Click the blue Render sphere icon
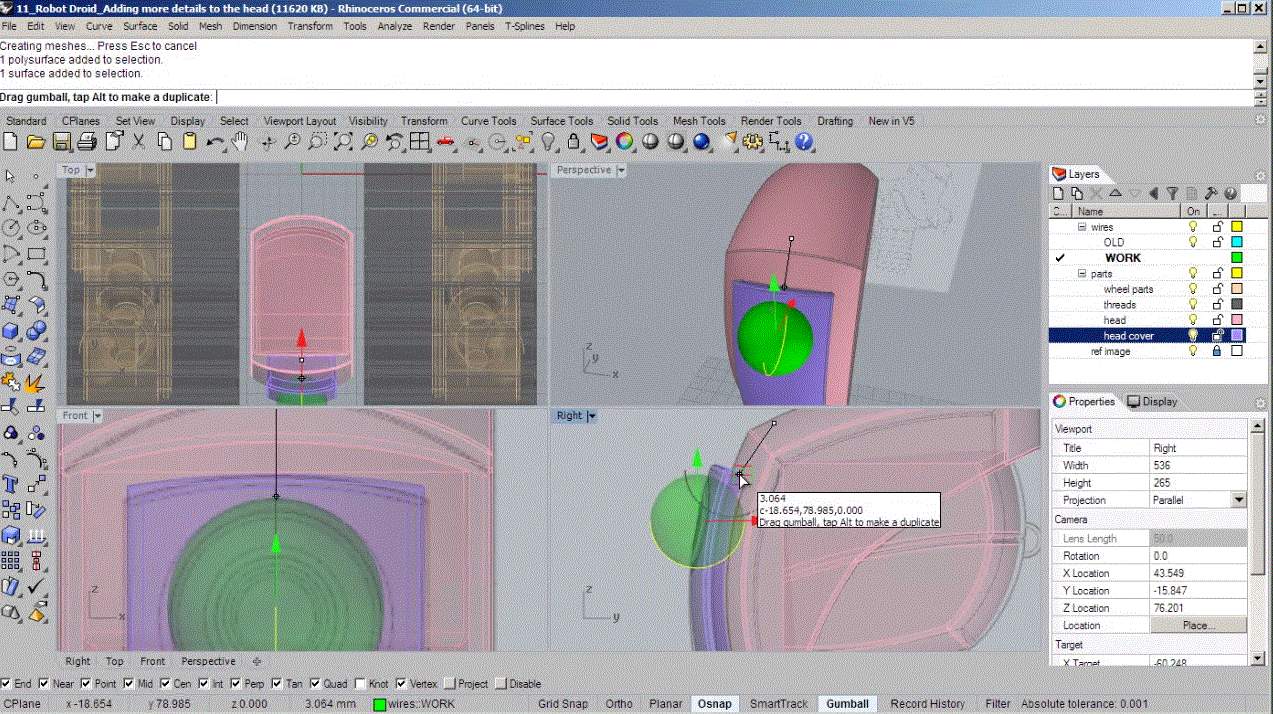 [x=702, y=142]
